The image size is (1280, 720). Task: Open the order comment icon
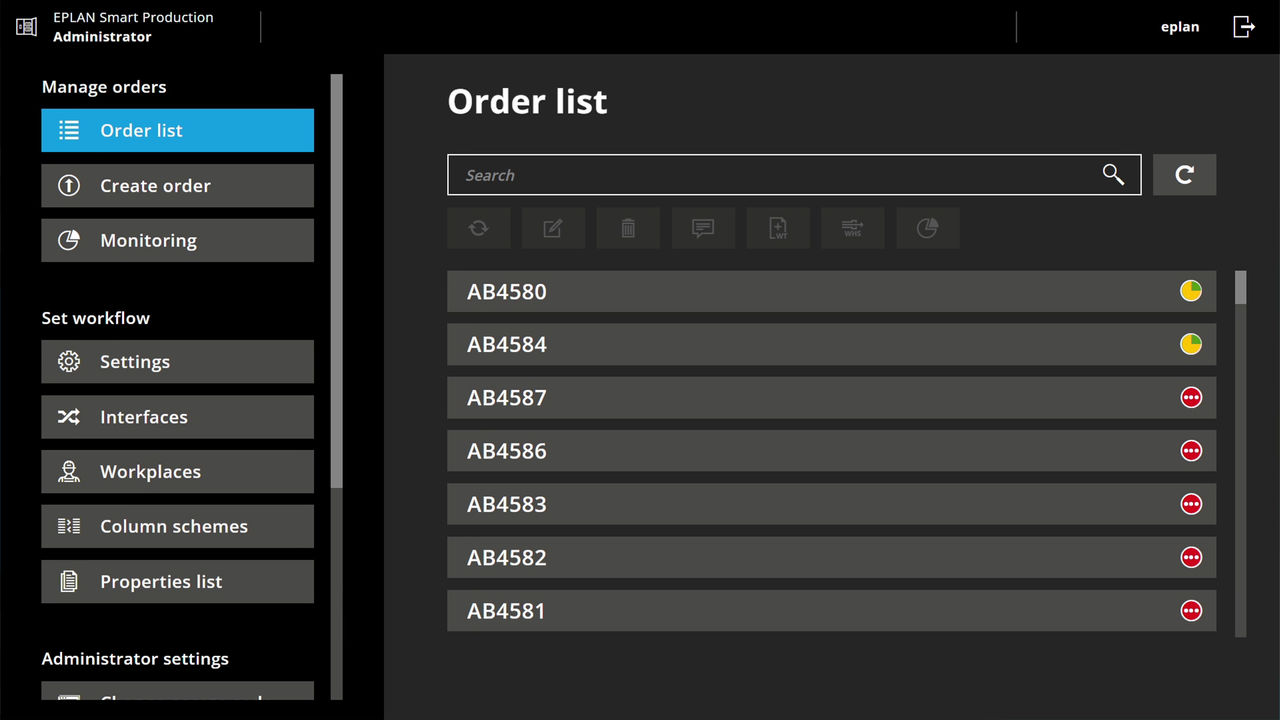(703, 228)
